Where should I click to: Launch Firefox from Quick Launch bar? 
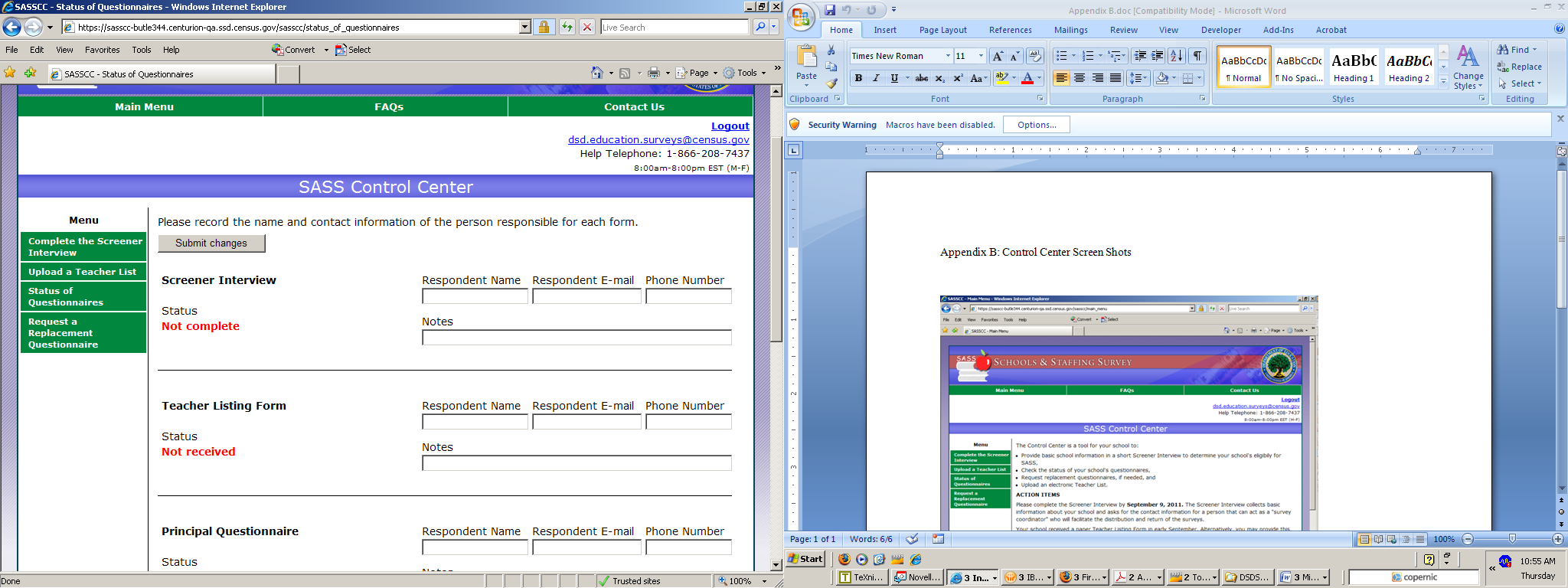(844, 559)
